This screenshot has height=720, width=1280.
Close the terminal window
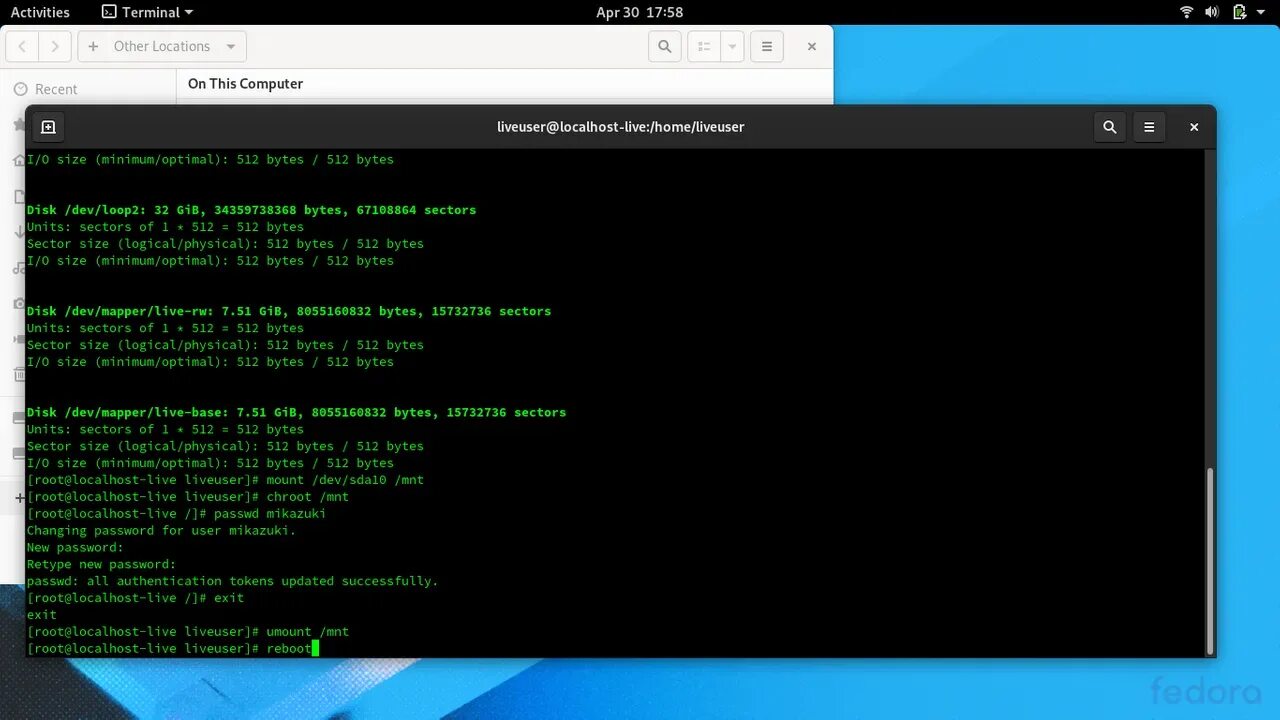(1194, 127)
